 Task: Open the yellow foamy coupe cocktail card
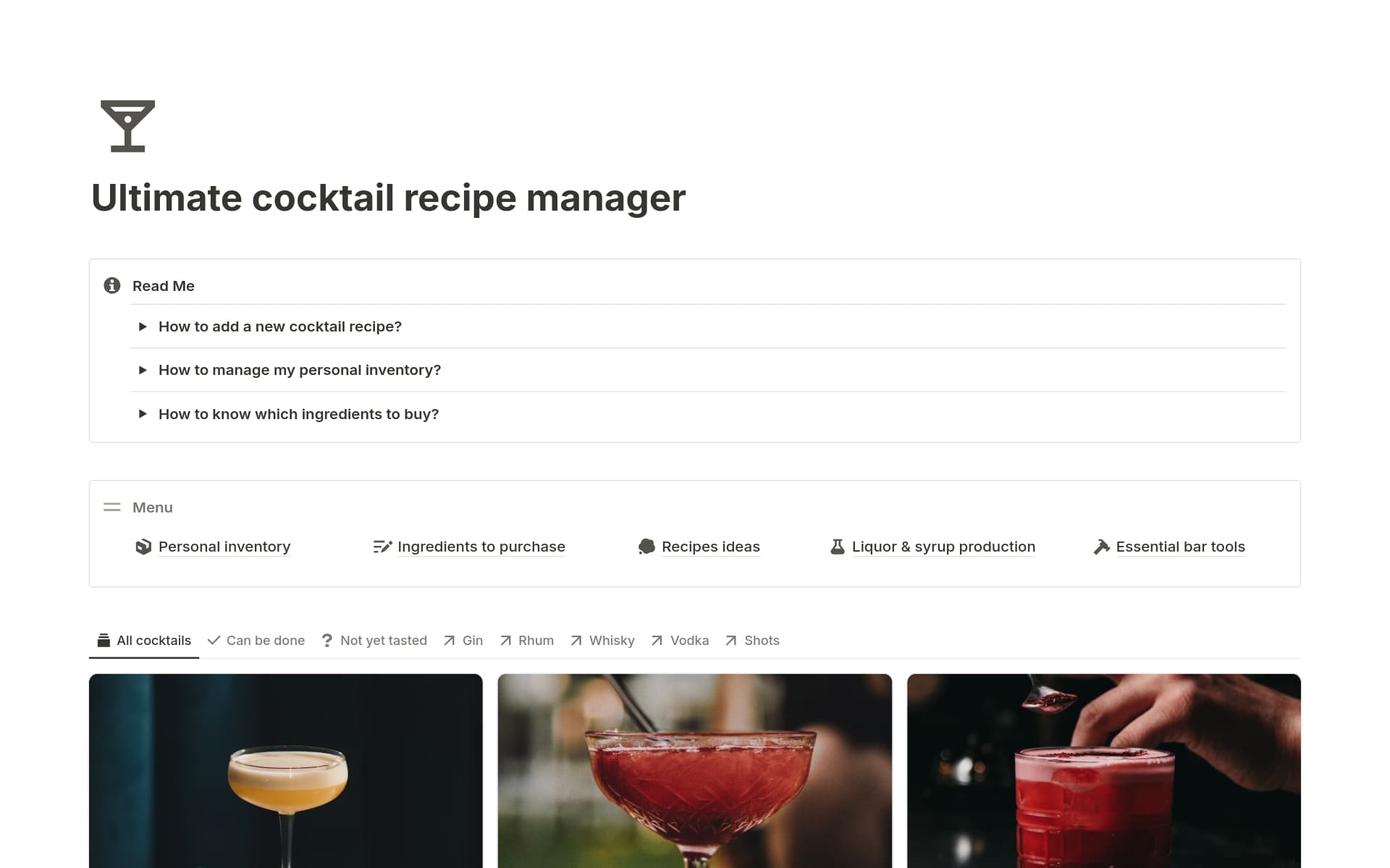pos(286,771)
